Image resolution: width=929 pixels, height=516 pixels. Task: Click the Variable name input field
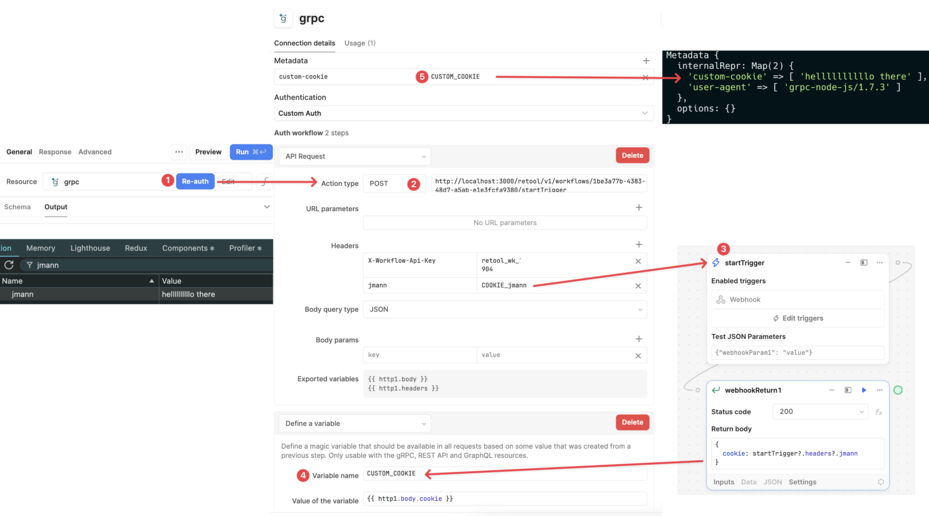click(505, 474)
